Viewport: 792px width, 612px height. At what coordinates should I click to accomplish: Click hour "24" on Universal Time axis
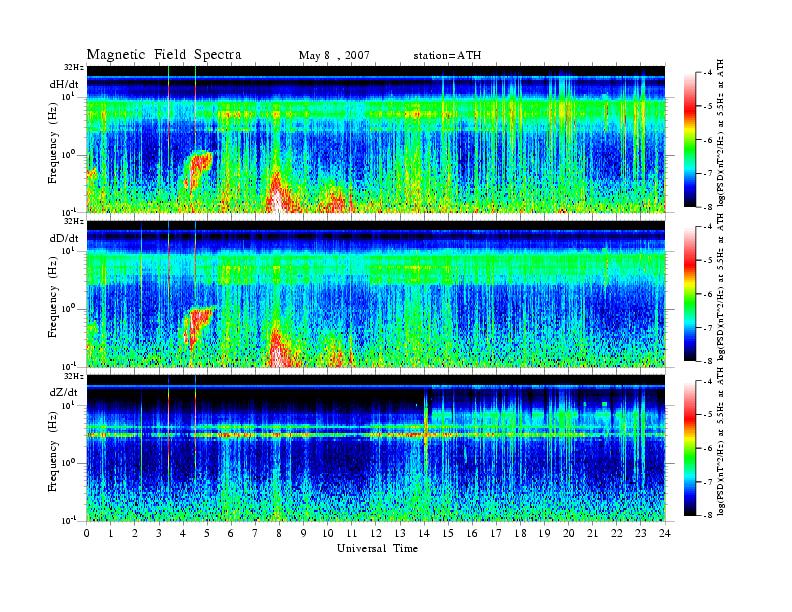[x=665, y=533]
